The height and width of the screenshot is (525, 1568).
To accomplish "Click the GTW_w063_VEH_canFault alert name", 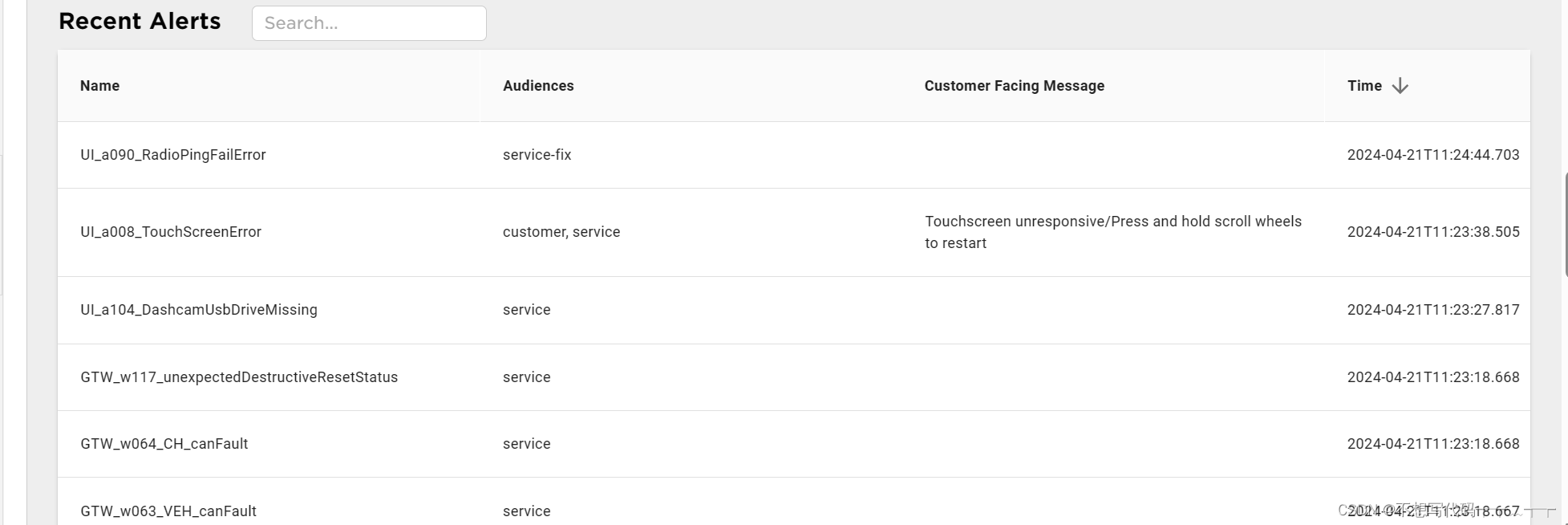I will pos(168,511).
